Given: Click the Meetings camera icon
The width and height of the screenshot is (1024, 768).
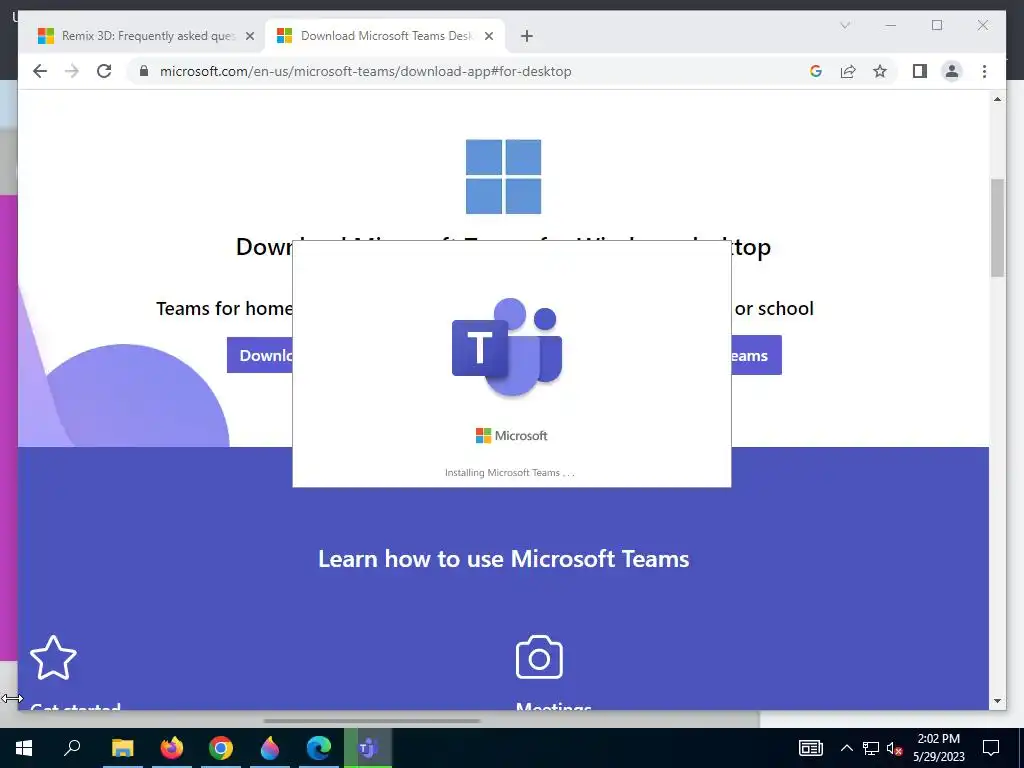Looking at the screenshot, I should (x=539, y=657).
